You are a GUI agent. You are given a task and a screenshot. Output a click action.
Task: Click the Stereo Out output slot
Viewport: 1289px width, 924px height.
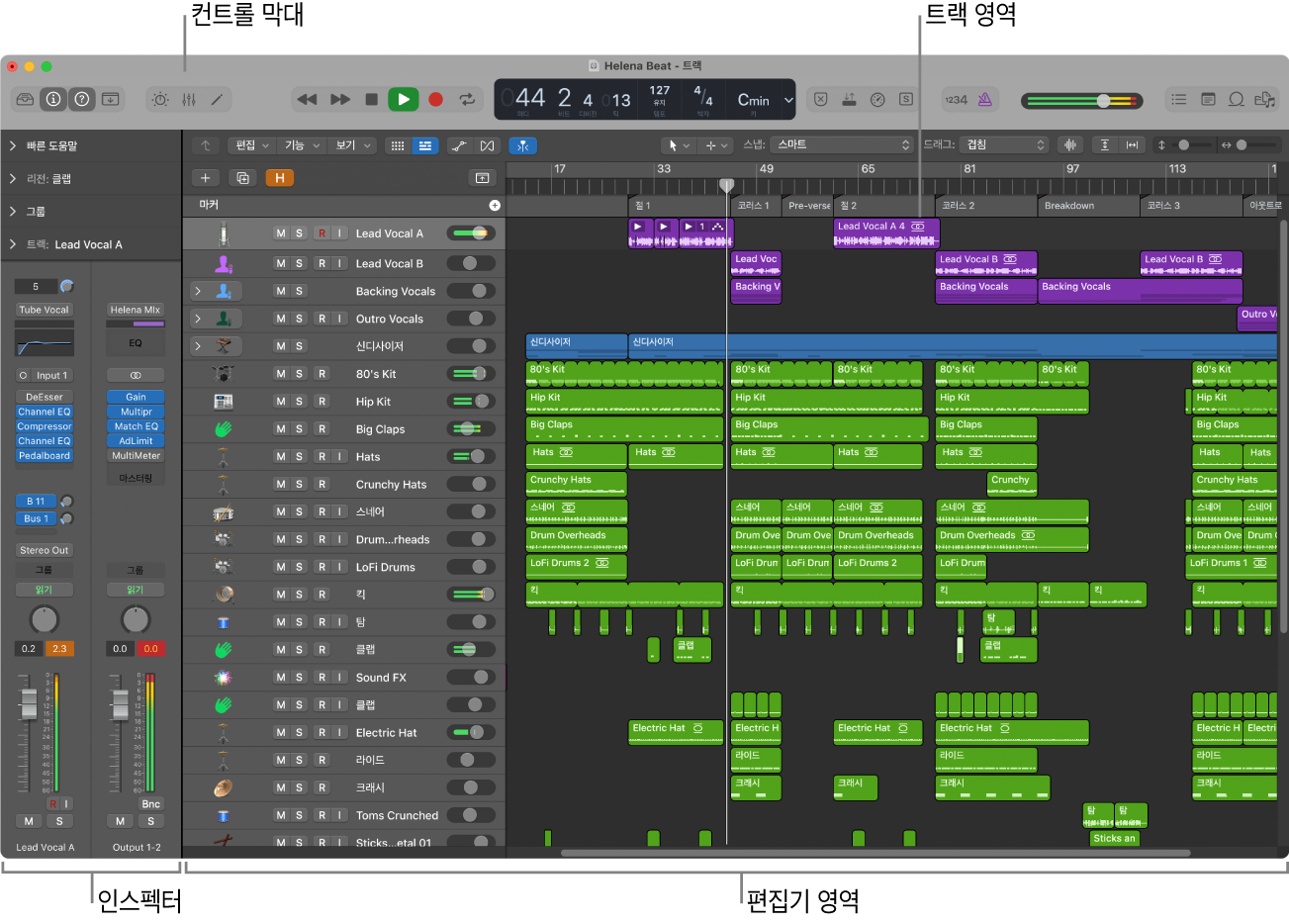pyautogui.click(x=45, y=550)
